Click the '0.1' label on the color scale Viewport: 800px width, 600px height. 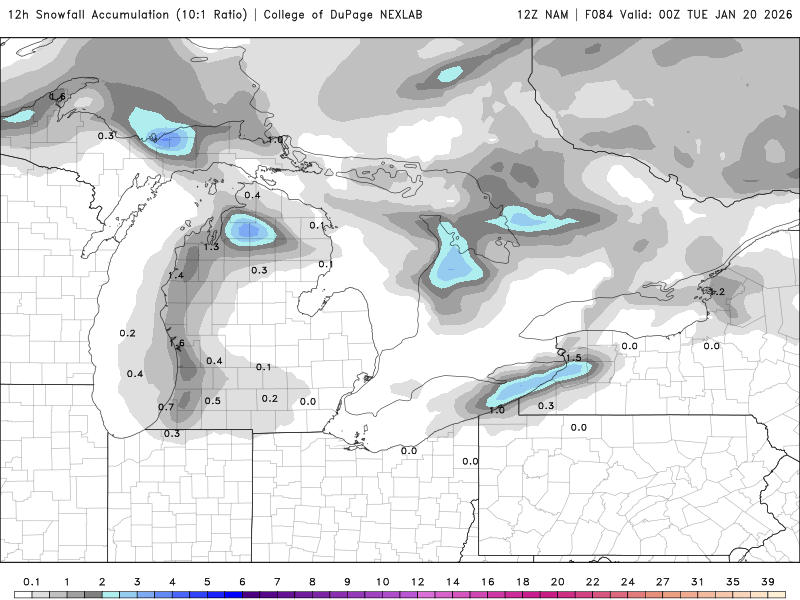pos(32,582)
